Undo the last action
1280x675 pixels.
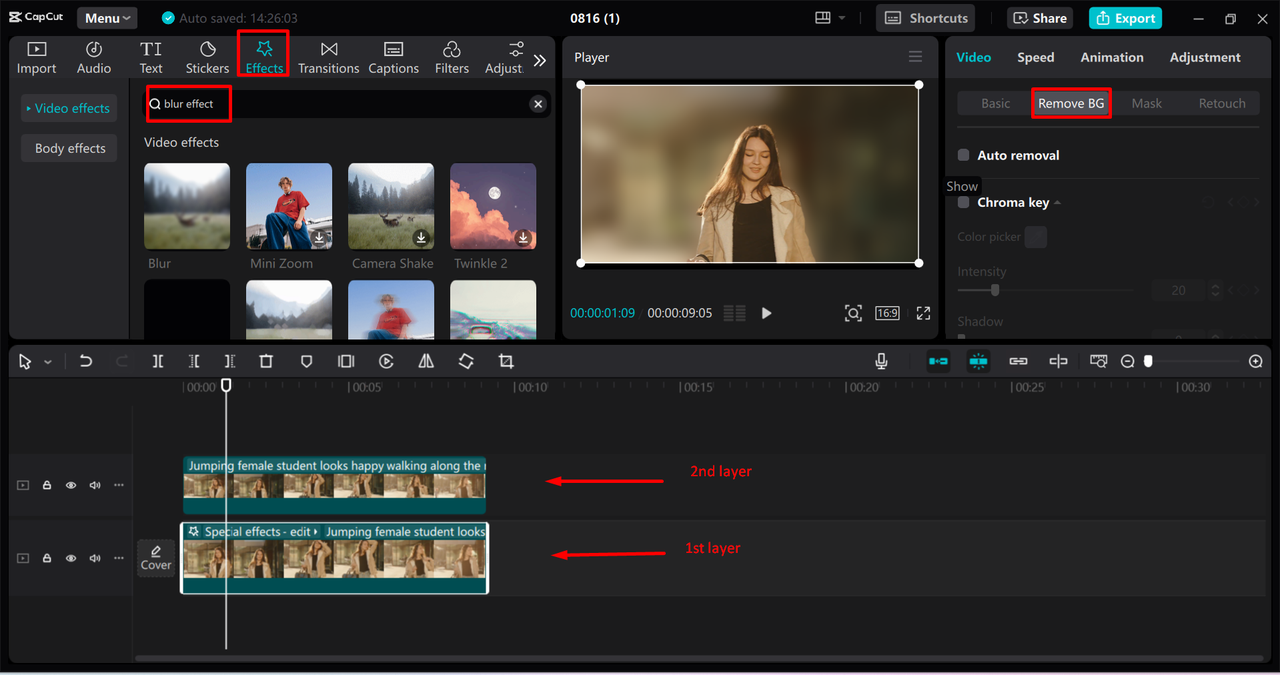pyautogui.click(x=86, y=361)
